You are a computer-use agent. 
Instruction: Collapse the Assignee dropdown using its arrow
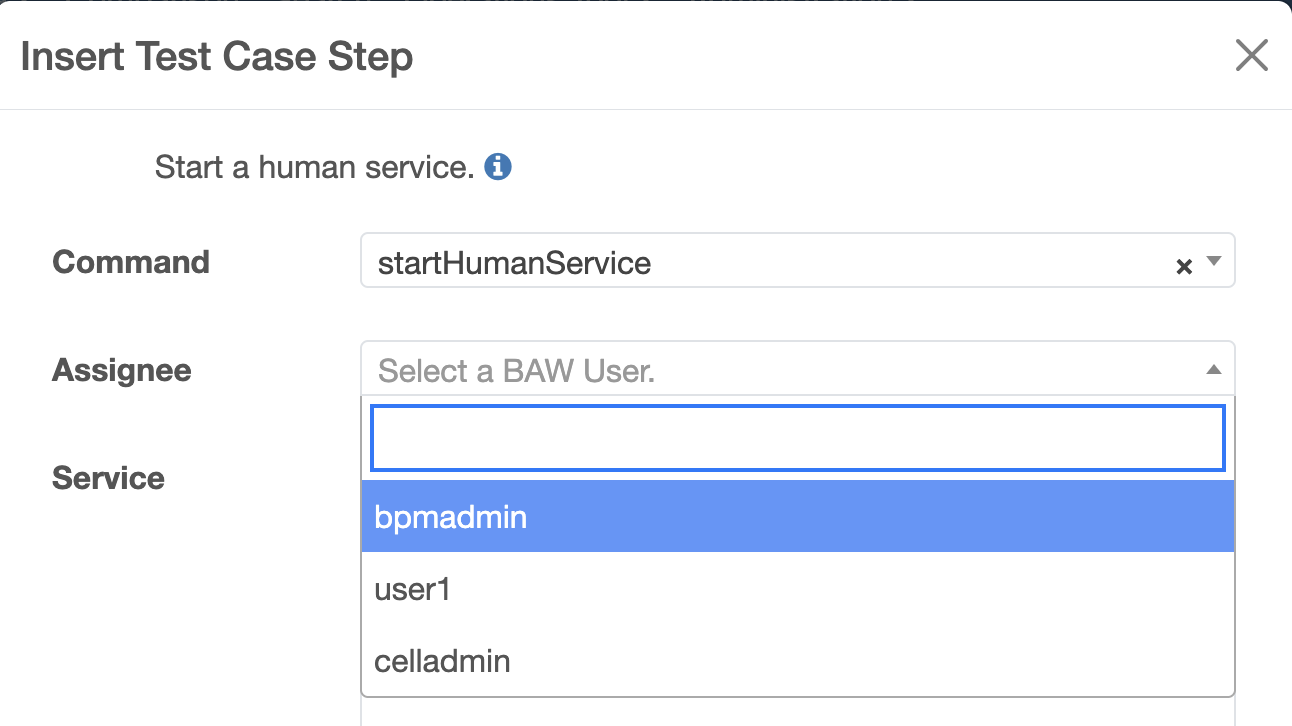pos(1214,370)
